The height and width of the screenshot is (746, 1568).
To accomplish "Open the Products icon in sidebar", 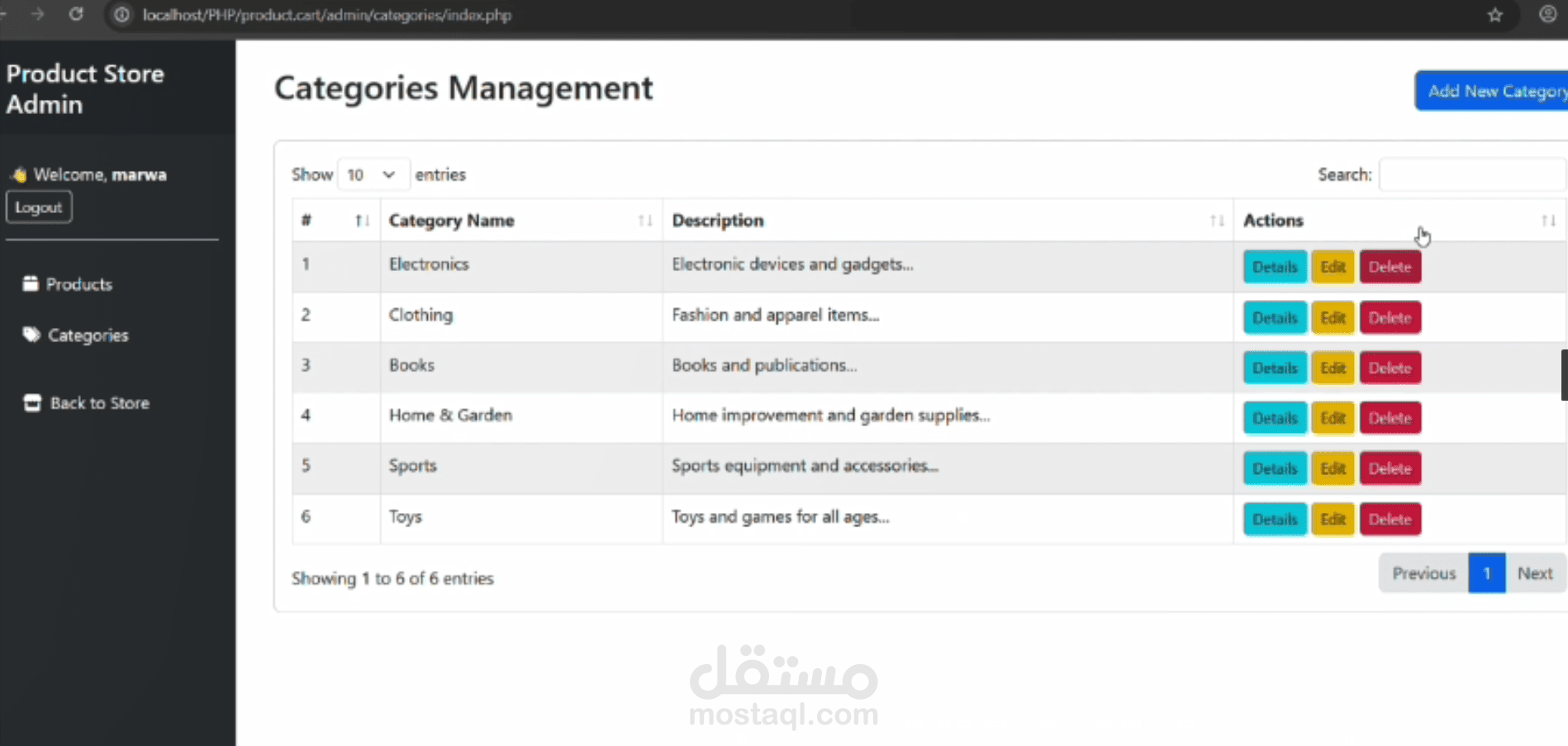I will [31, 283].
